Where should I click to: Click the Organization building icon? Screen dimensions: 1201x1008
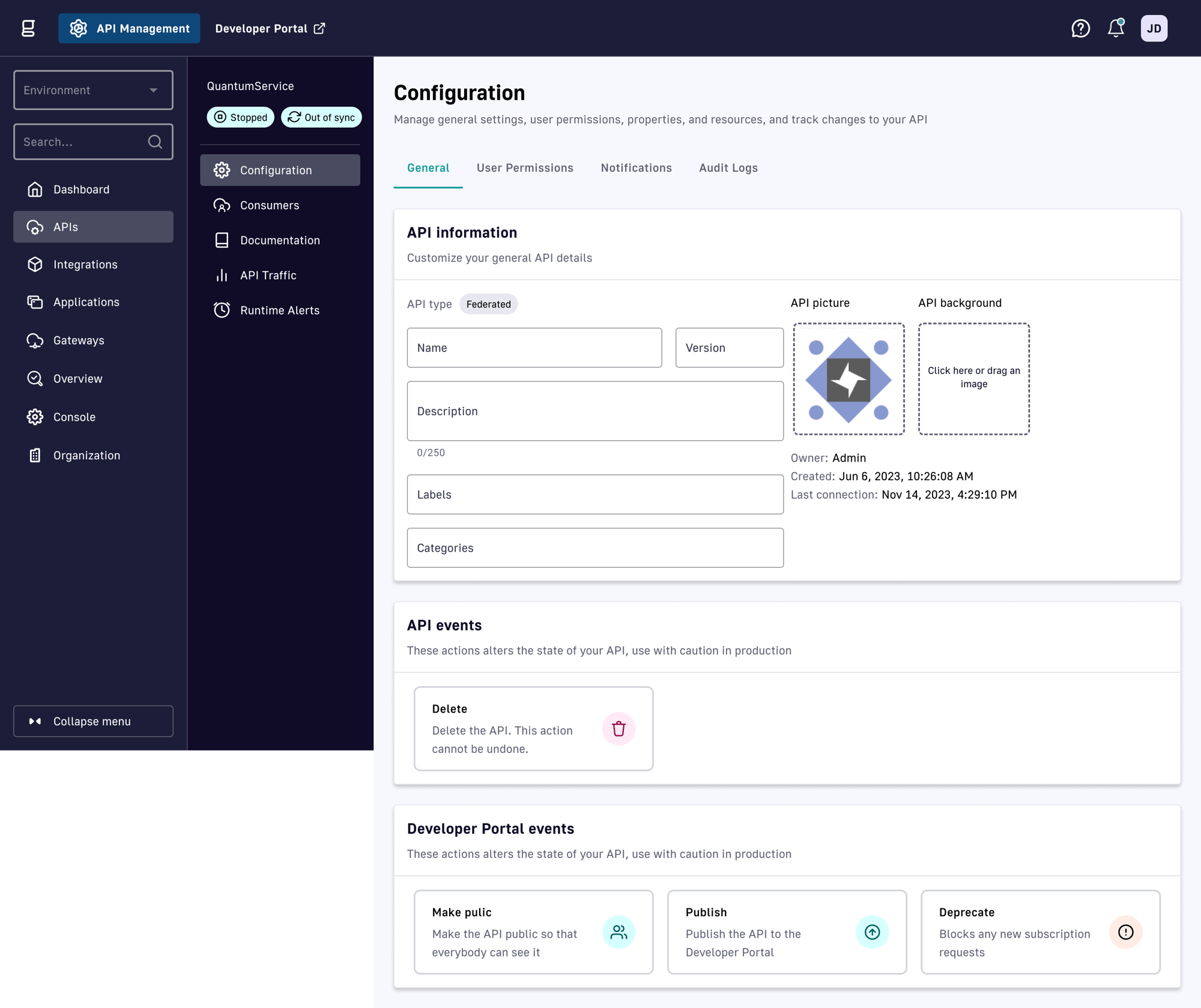point(35,456)
